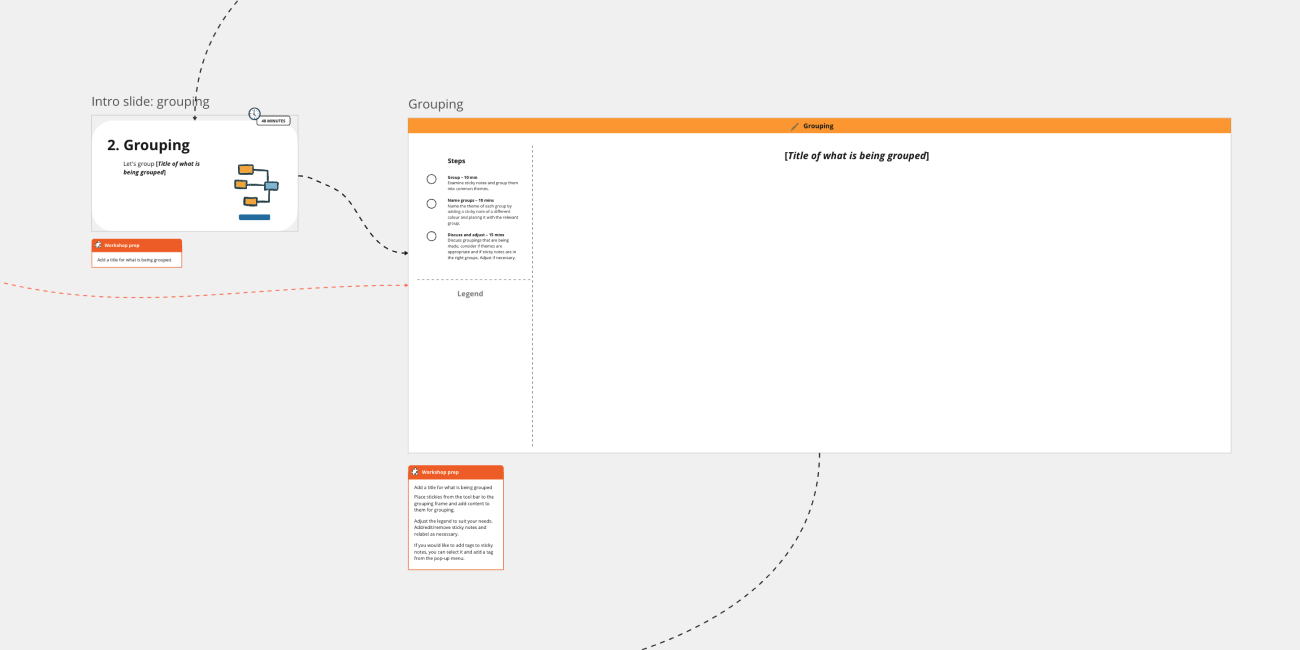Click the time-duration minutes badge on intro slide
Image resolution: width=1300 pixels, height=650 pixels.
274,121
